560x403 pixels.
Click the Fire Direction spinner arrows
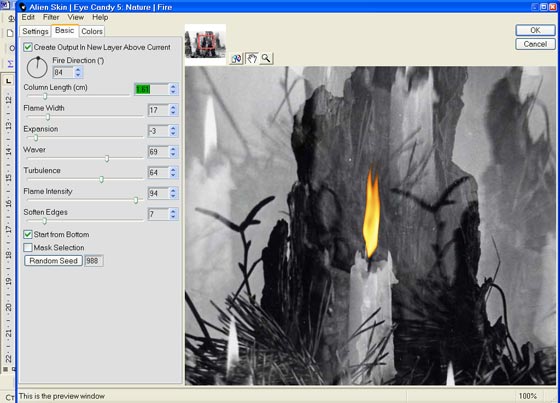coord(78,73)
